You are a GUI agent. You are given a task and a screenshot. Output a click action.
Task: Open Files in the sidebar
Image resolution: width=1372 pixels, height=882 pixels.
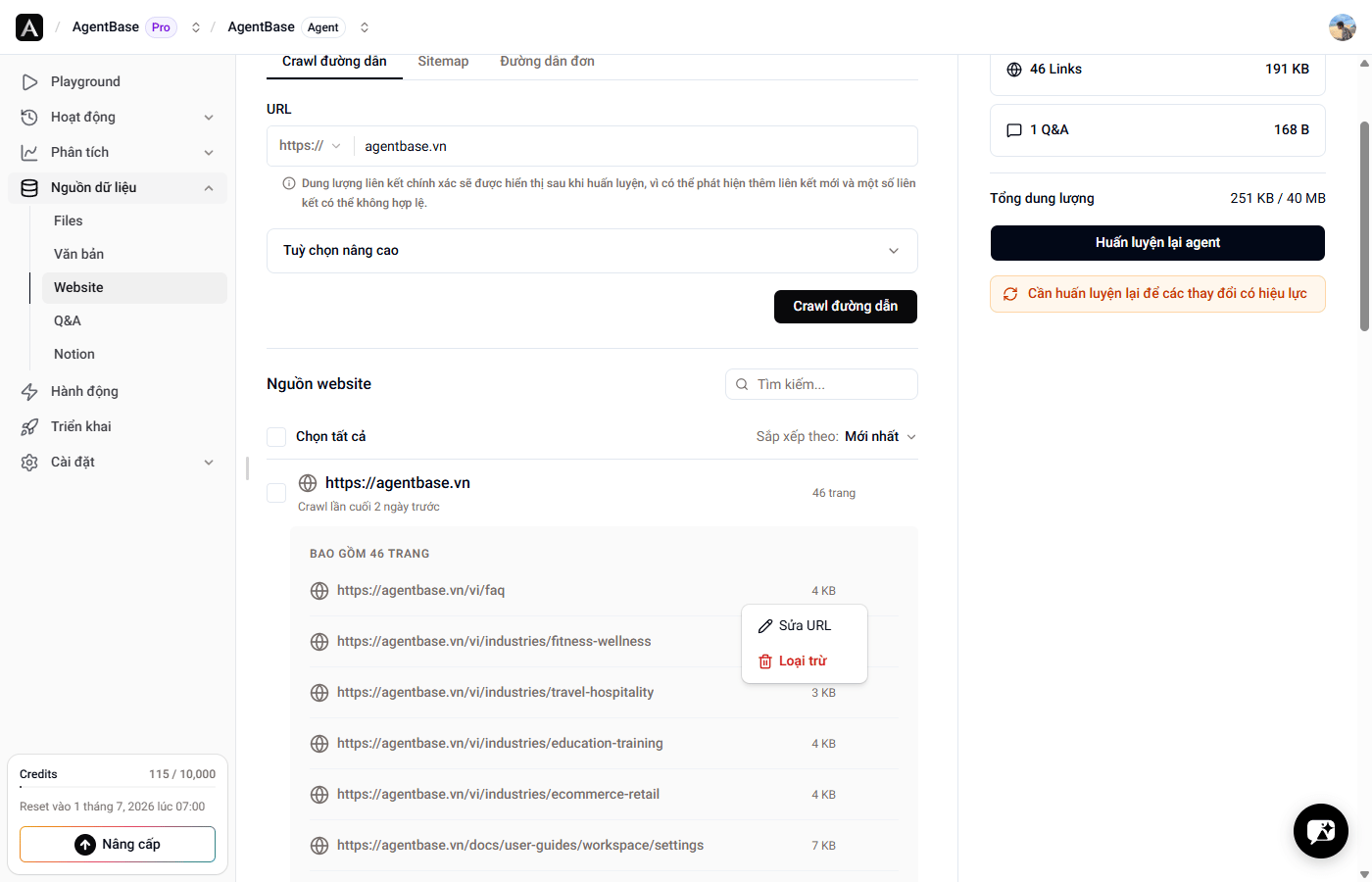coord(134,221)
